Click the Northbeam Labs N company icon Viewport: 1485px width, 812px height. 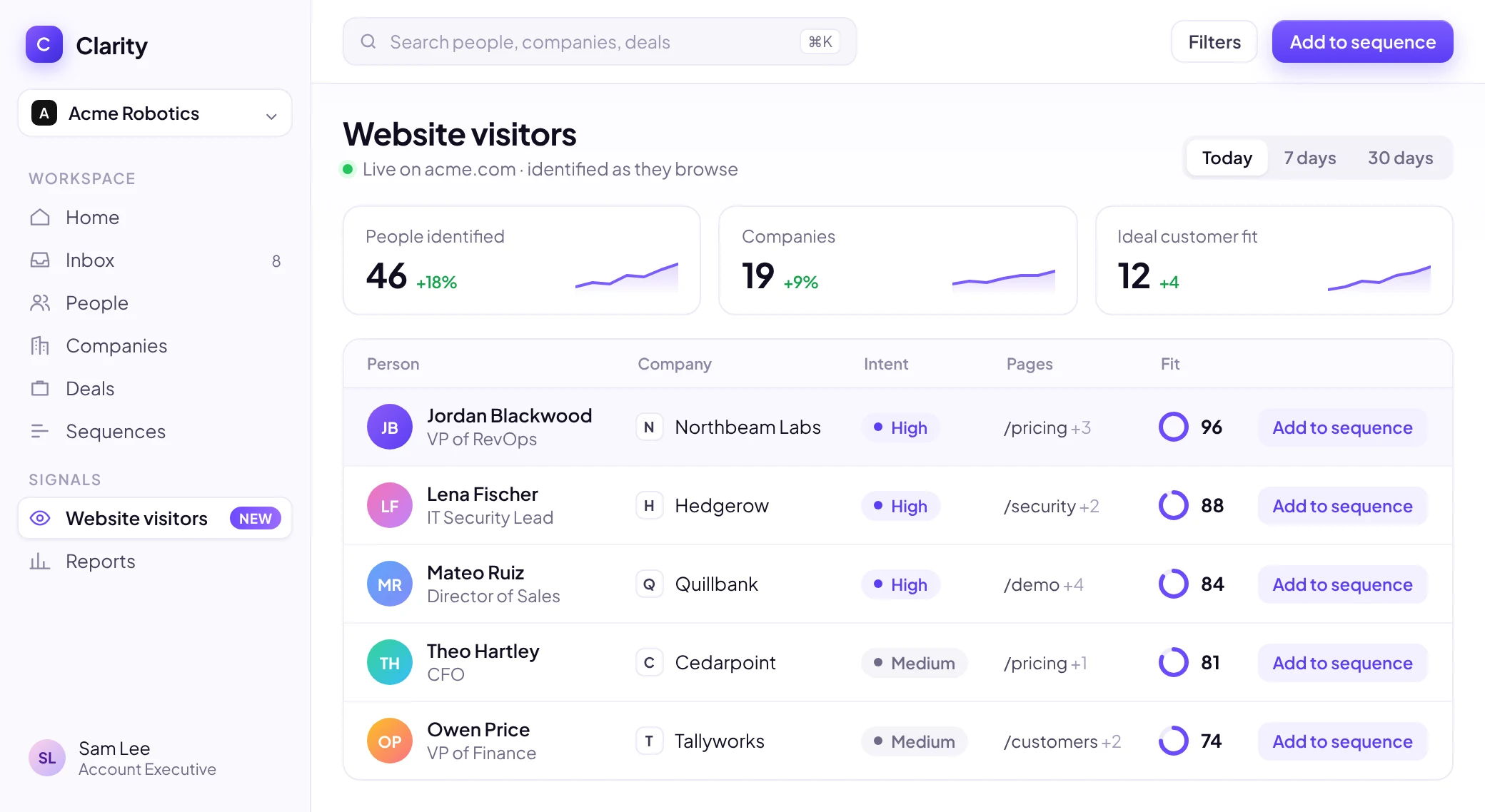click(649, 427)
